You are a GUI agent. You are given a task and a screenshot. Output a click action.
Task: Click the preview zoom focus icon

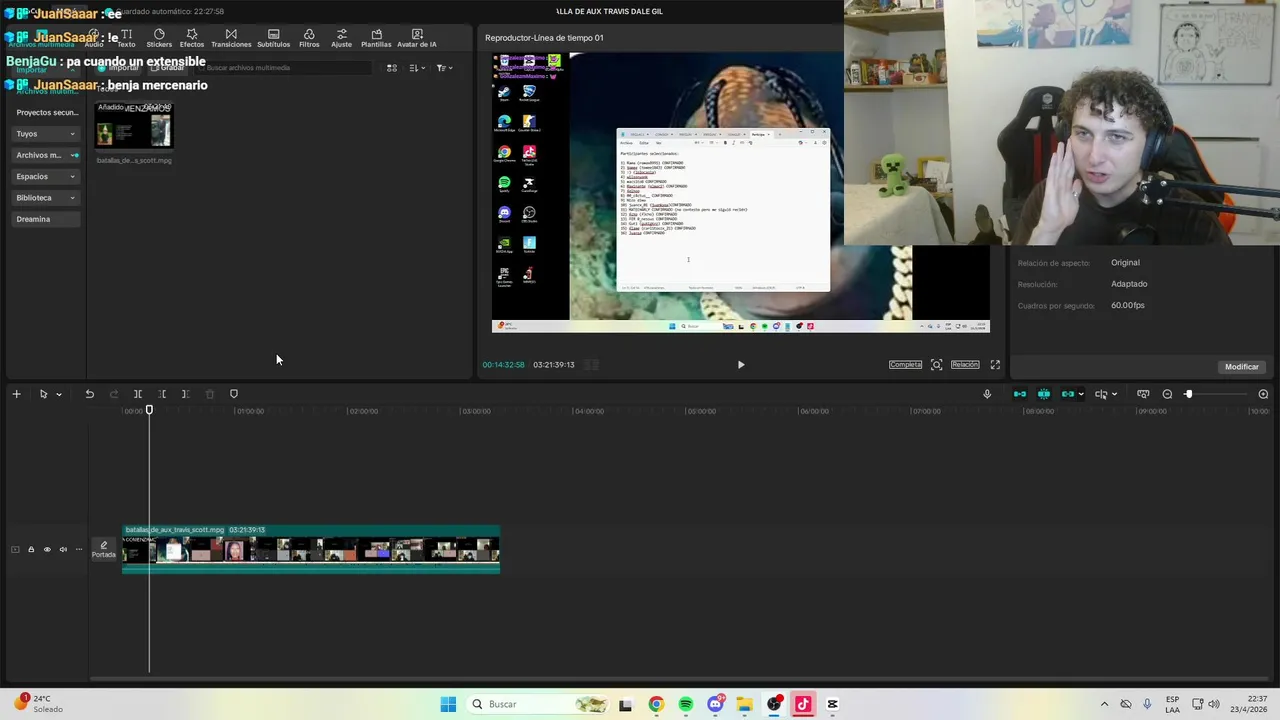pyautogui.click(x=936, y=365)
